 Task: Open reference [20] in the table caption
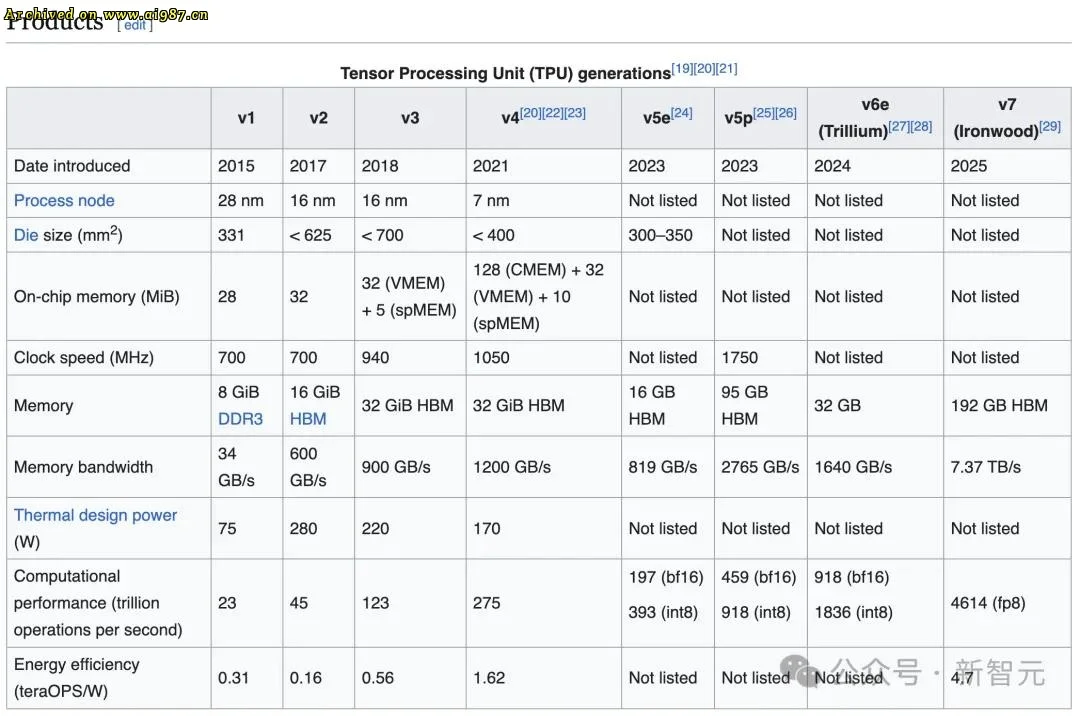[703, 67]
